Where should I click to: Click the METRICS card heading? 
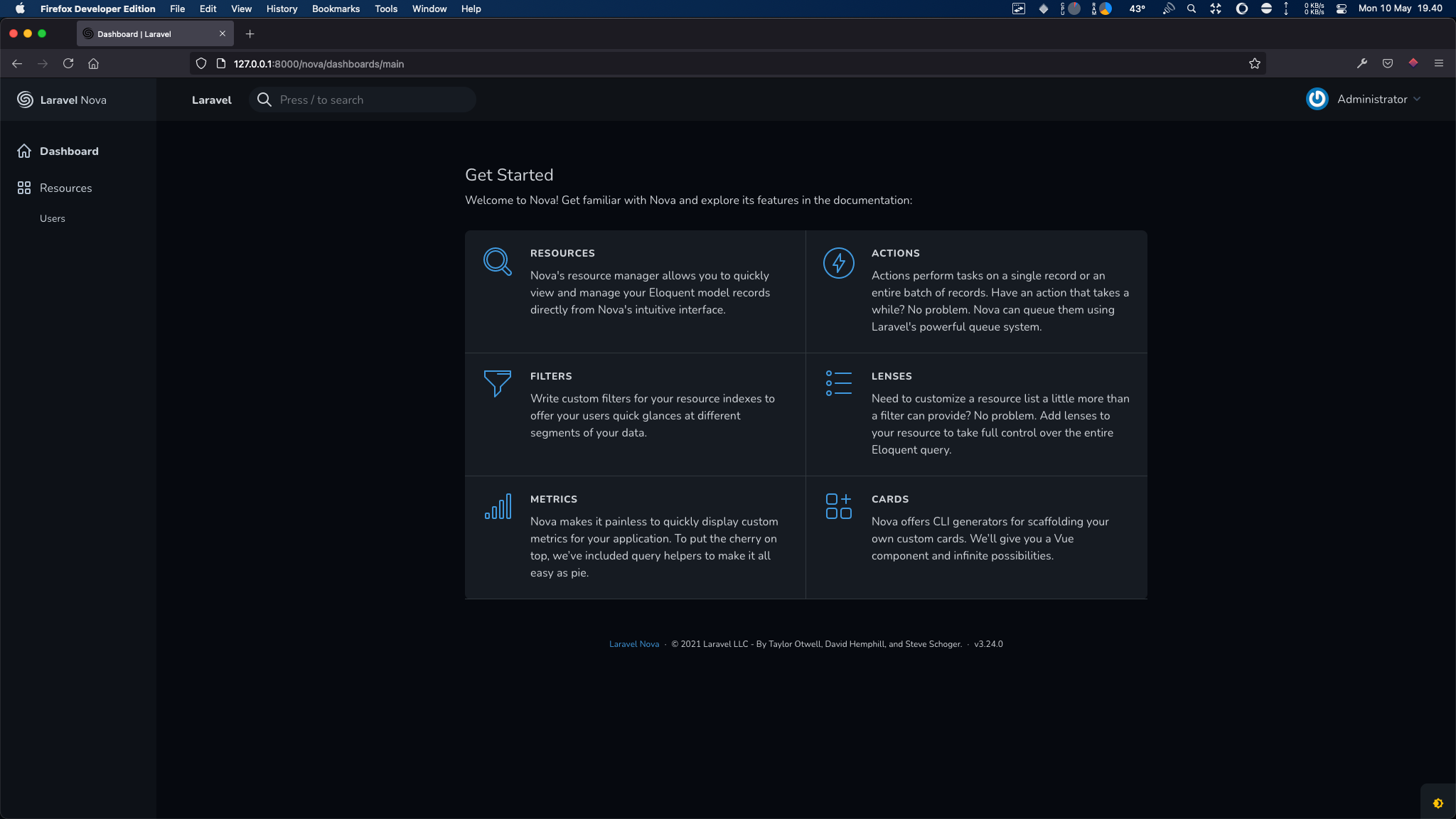point(554,499)
